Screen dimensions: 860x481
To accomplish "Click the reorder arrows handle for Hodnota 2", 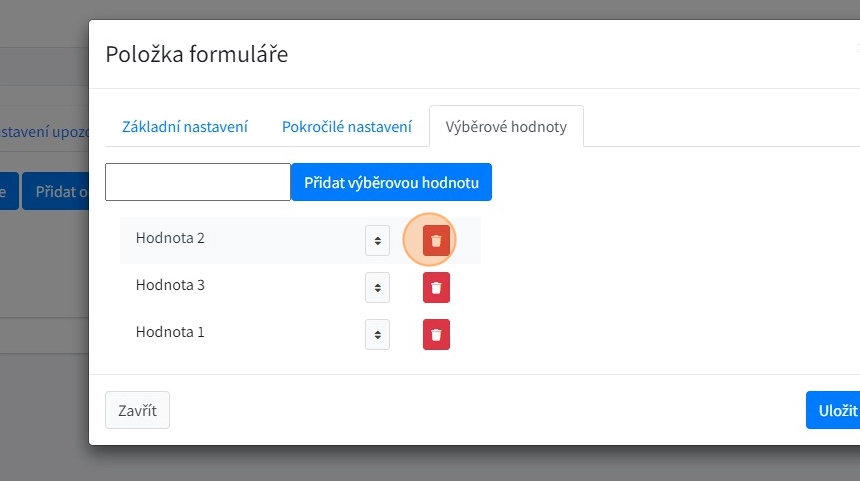I will pos(377,241).
